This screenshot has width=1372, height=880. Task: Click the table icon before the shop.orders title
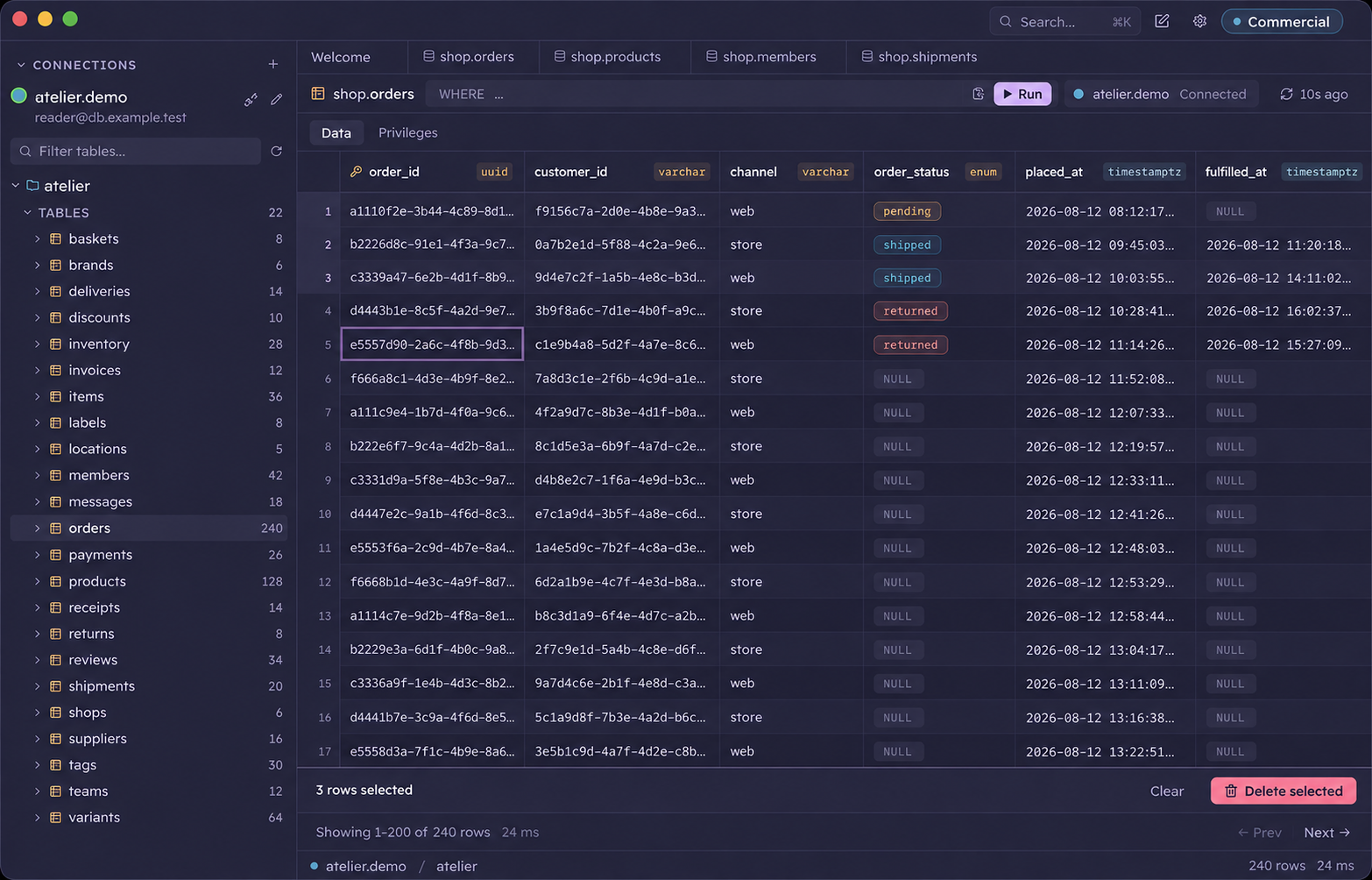pos(318,94)
